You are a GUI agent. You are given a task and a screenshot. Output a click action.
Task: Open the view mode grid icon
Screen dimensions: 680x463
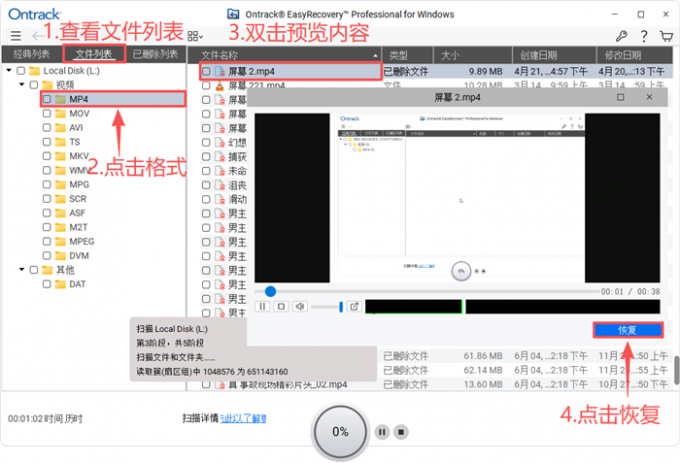click(x=195, y=36)
